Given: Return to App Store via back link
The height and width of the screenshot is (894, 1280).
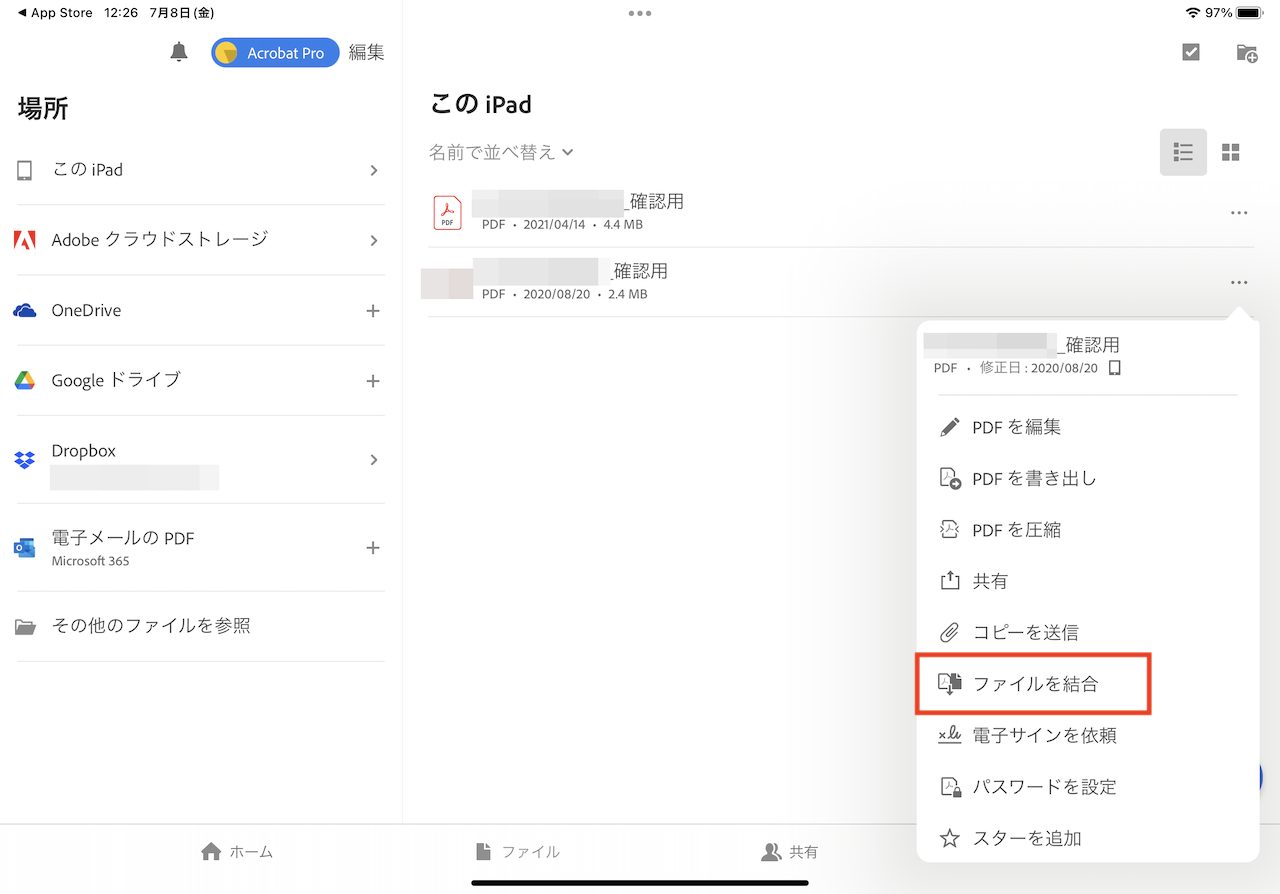Looking at the screenshot, I should 55,13.
